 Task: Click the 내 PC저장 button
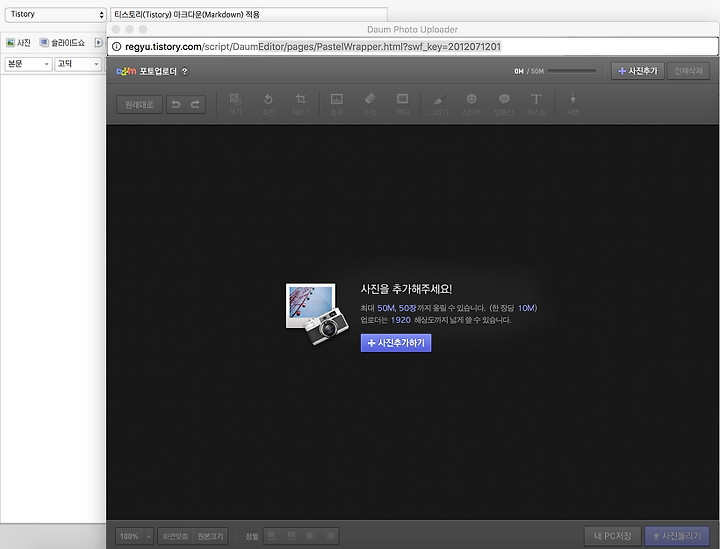613,536
